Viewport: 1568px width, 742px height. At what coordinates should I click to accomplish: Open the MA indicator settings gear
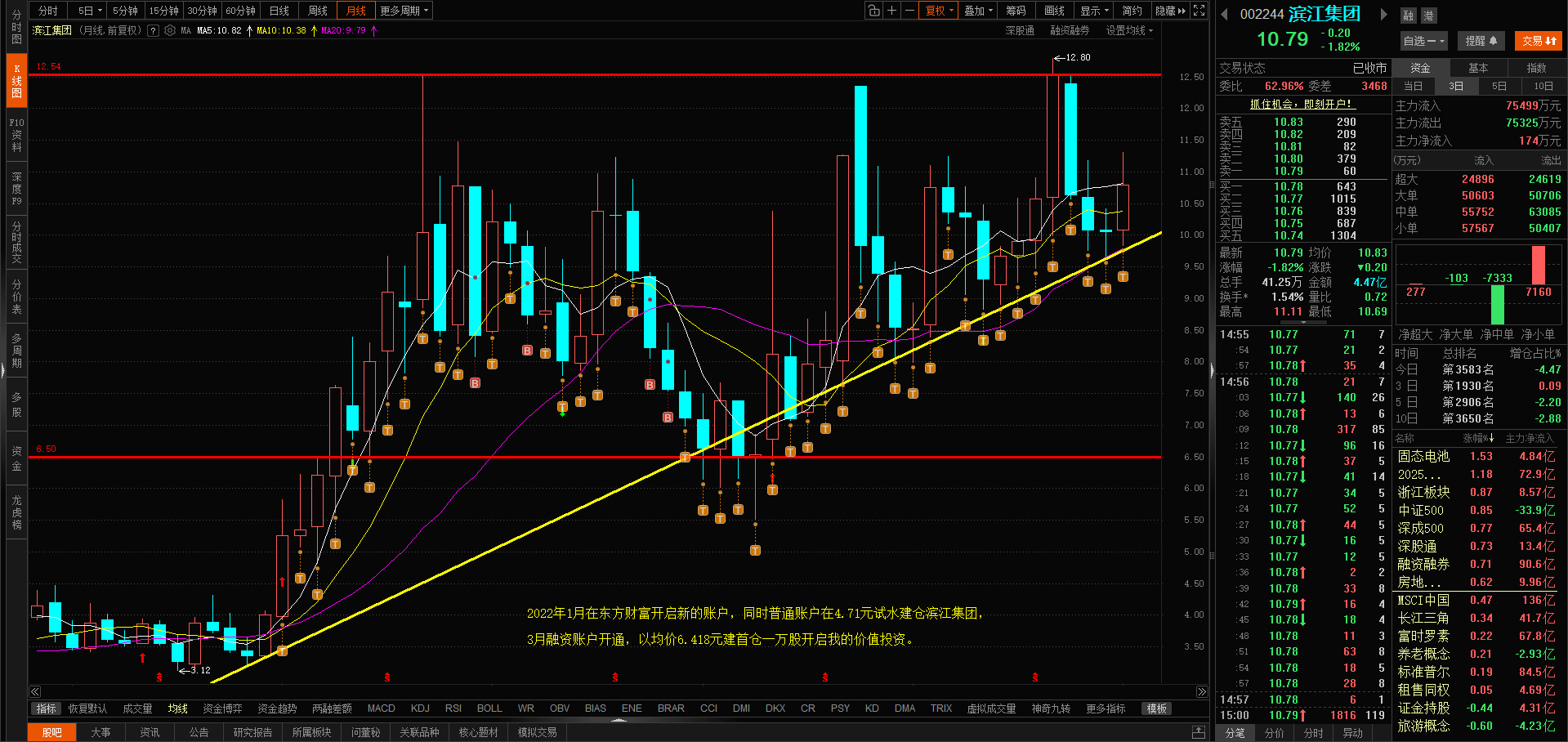pyautogui.click(x=170, y=30)
